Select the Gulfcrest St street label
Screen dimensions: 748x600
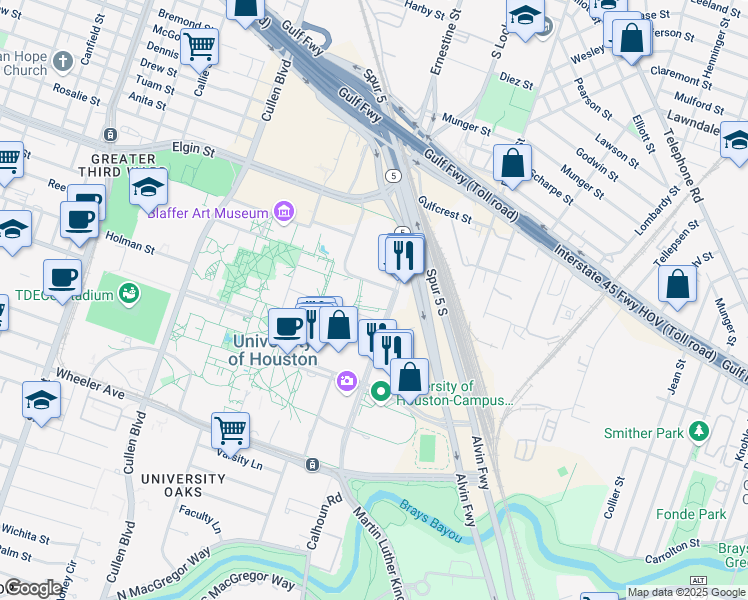[x=445, y=210]
